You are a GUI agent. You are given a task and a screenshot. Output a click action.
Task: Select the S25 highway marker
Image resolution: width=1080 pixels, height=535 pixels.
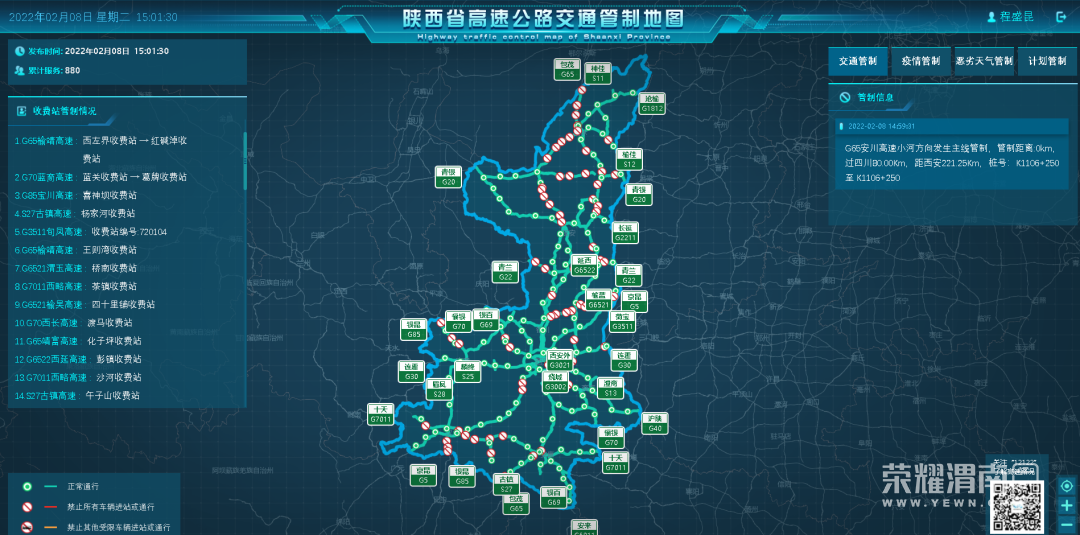point(468,372)
